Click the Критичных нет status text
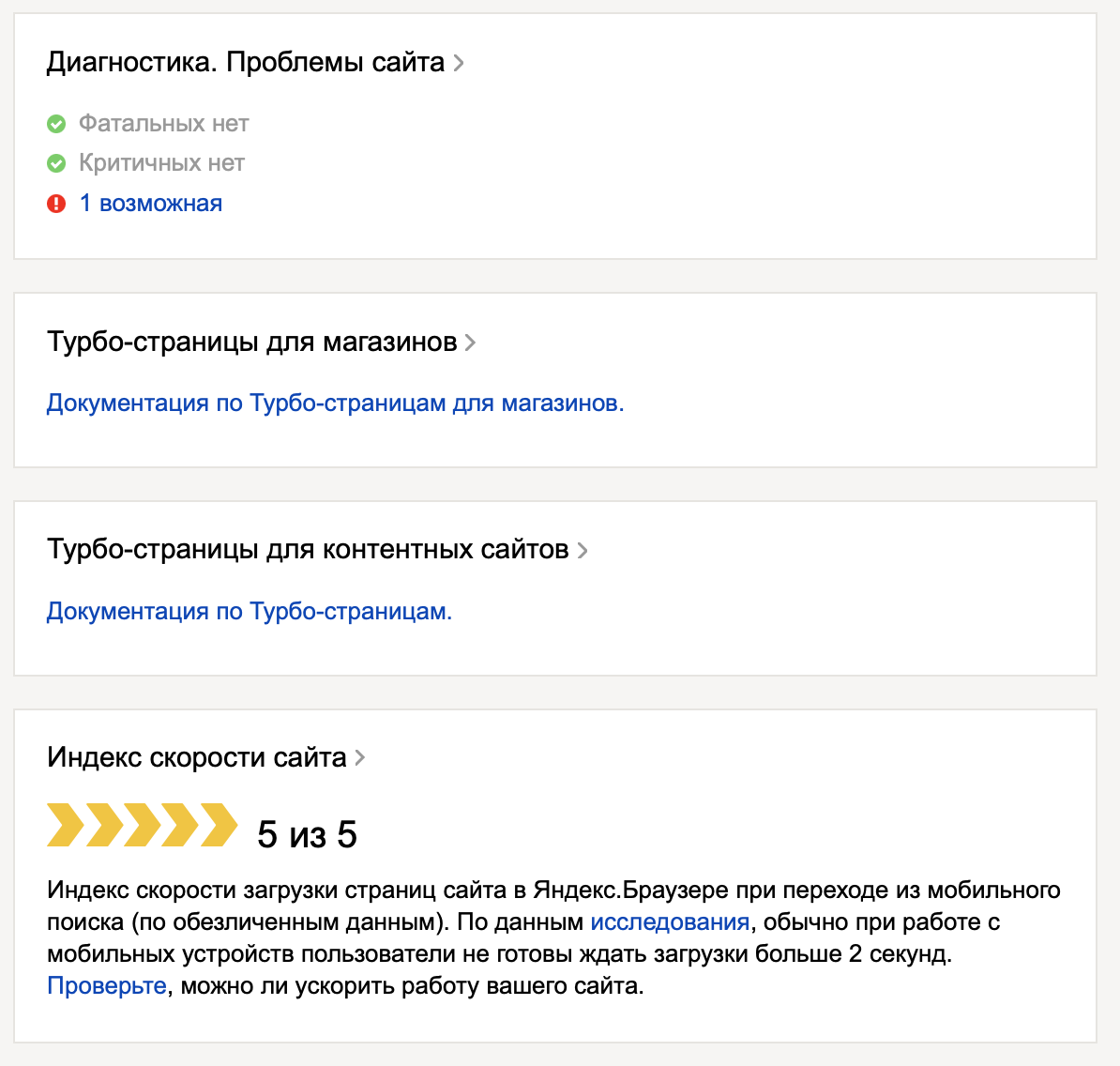Screen dimensions: 1120x1066 tap(161, 163)
